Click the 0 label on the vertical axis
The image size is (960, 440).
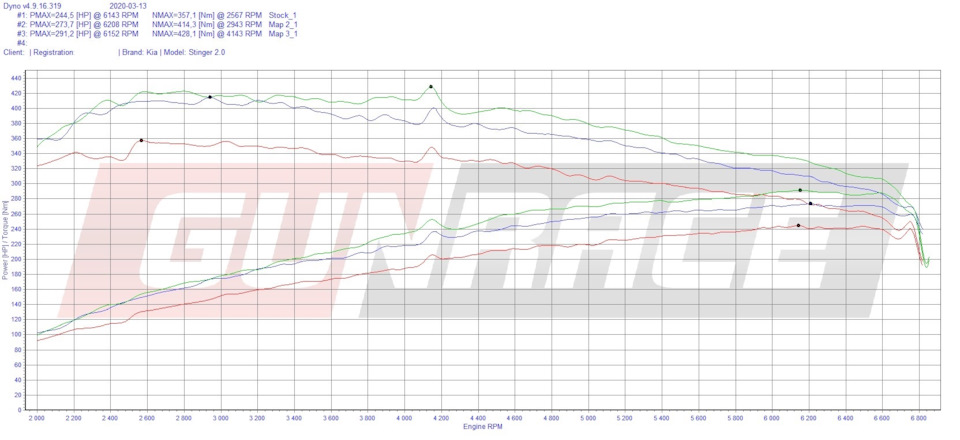tap(20, 410)
